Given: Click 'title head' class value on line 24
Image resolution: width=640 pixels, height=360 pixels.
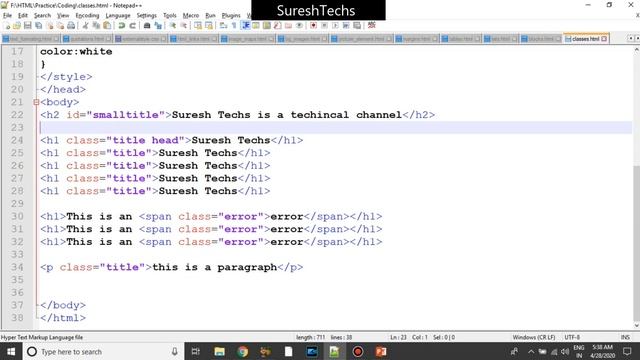Looking at the screenshot, I should tap(145, 140).
